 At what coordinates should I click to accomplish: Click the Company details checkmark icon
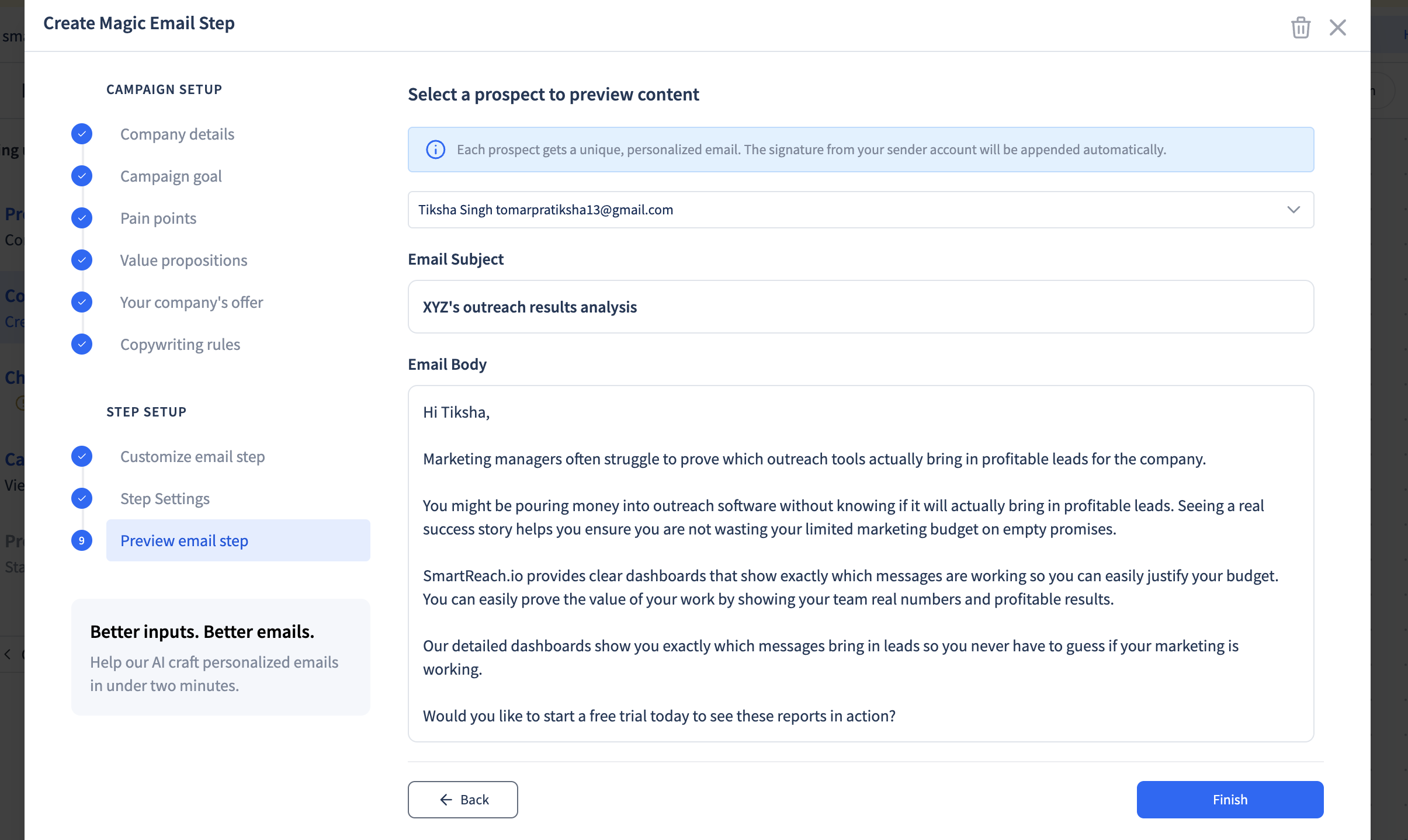click(x=82, y=134)
